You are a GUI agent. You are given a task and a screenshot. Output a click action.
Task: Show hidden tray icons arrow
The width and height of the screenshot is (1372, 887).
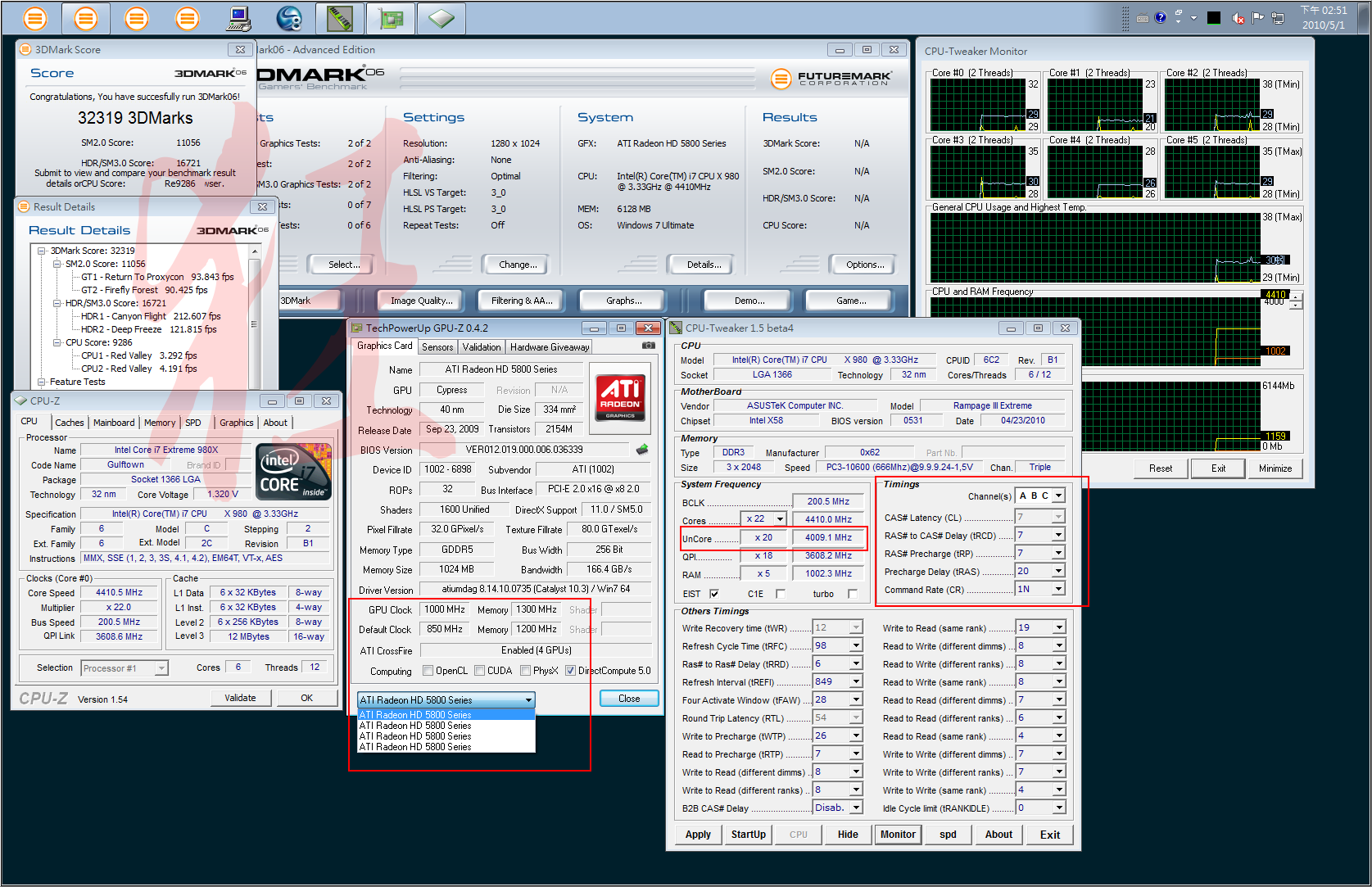coord(1193,18)
